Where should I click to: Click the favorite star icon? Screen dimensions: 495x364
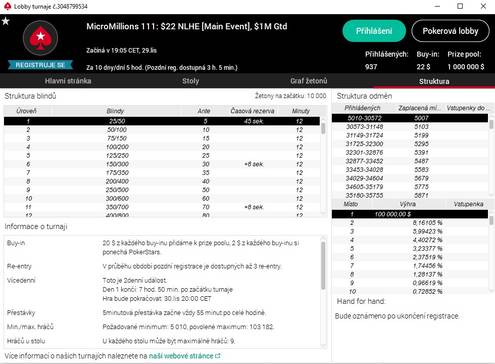pyautogui.click(x=6, y=21)
